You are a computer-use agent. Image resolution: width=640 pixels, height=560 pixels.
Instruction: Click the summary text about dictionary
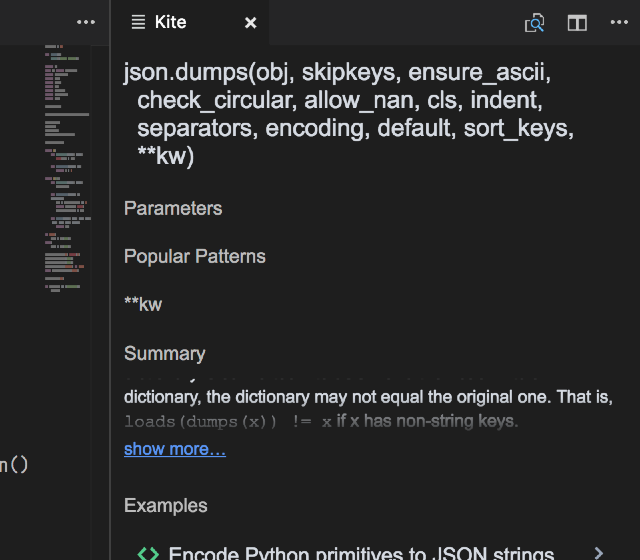[368, 396]
